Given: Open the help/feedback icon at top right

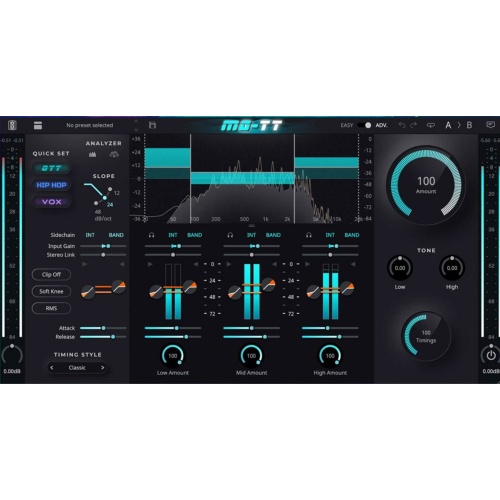Looking at the screenshot, I should point(490,125).
